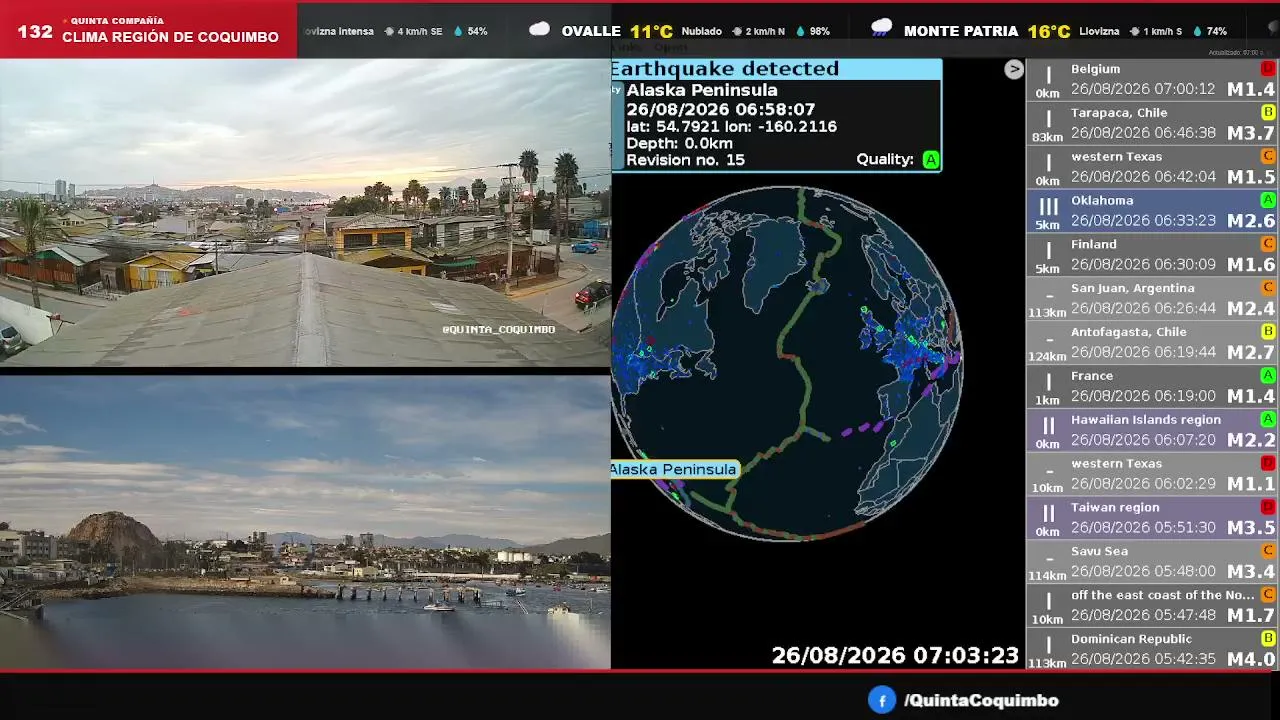Click the 132 logo number
Image resolution: width=1280 pixels, height=720 pixels.
pyautogui.click(x=35, y=31)
